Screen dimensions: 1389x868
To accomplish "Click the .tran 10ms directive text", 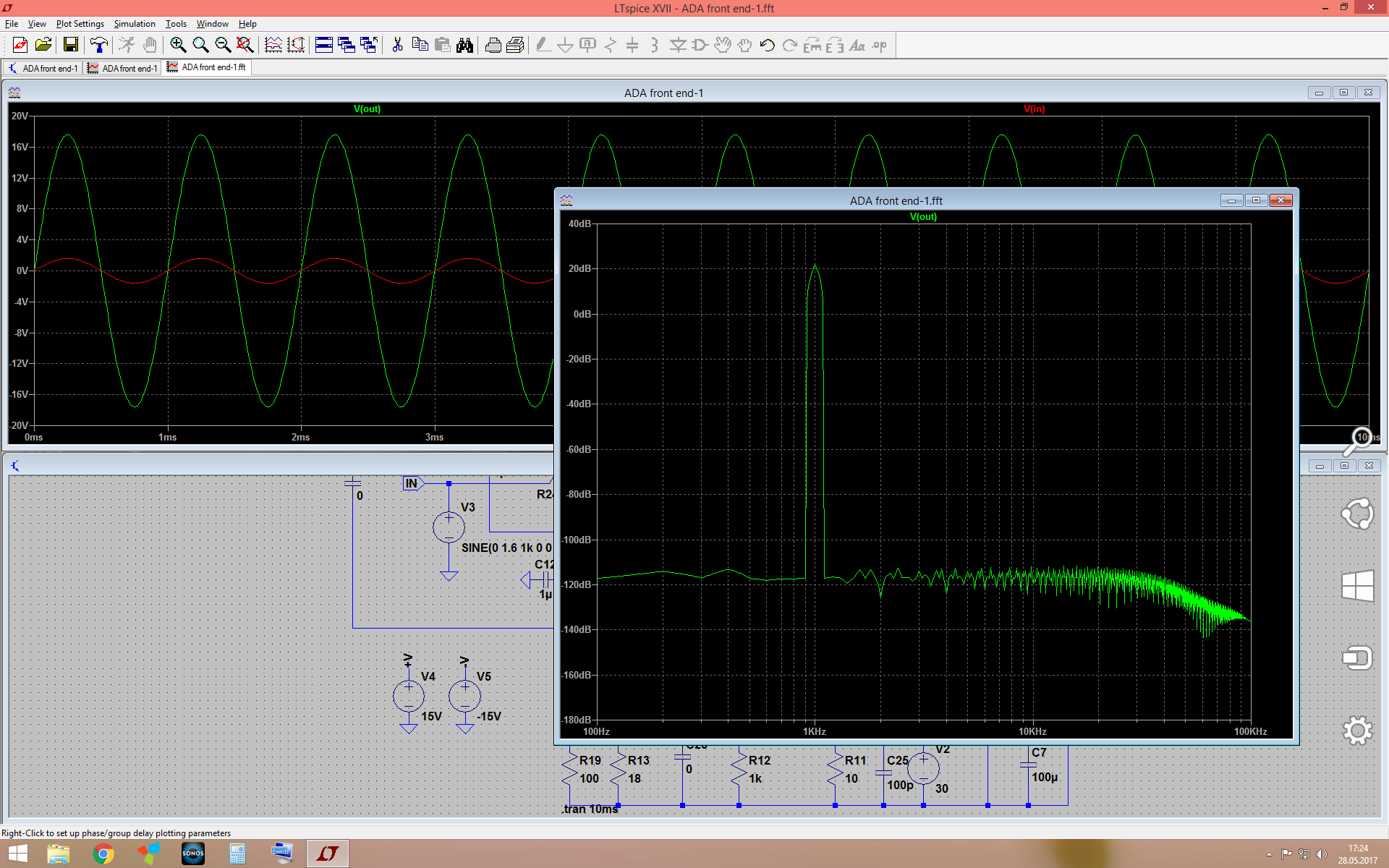I will (x=590, y=809).
